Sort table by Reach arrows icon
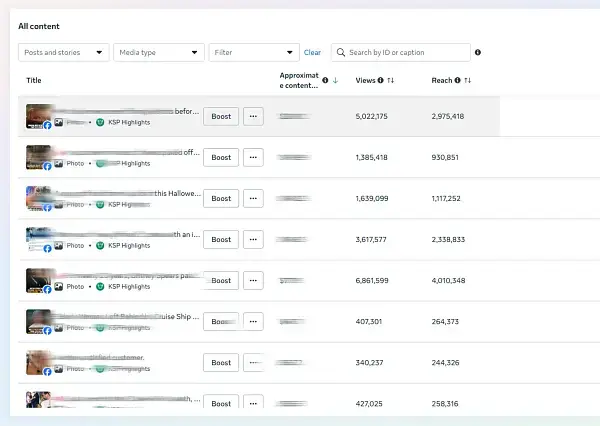The image size is (600, 426). (467, 80)
